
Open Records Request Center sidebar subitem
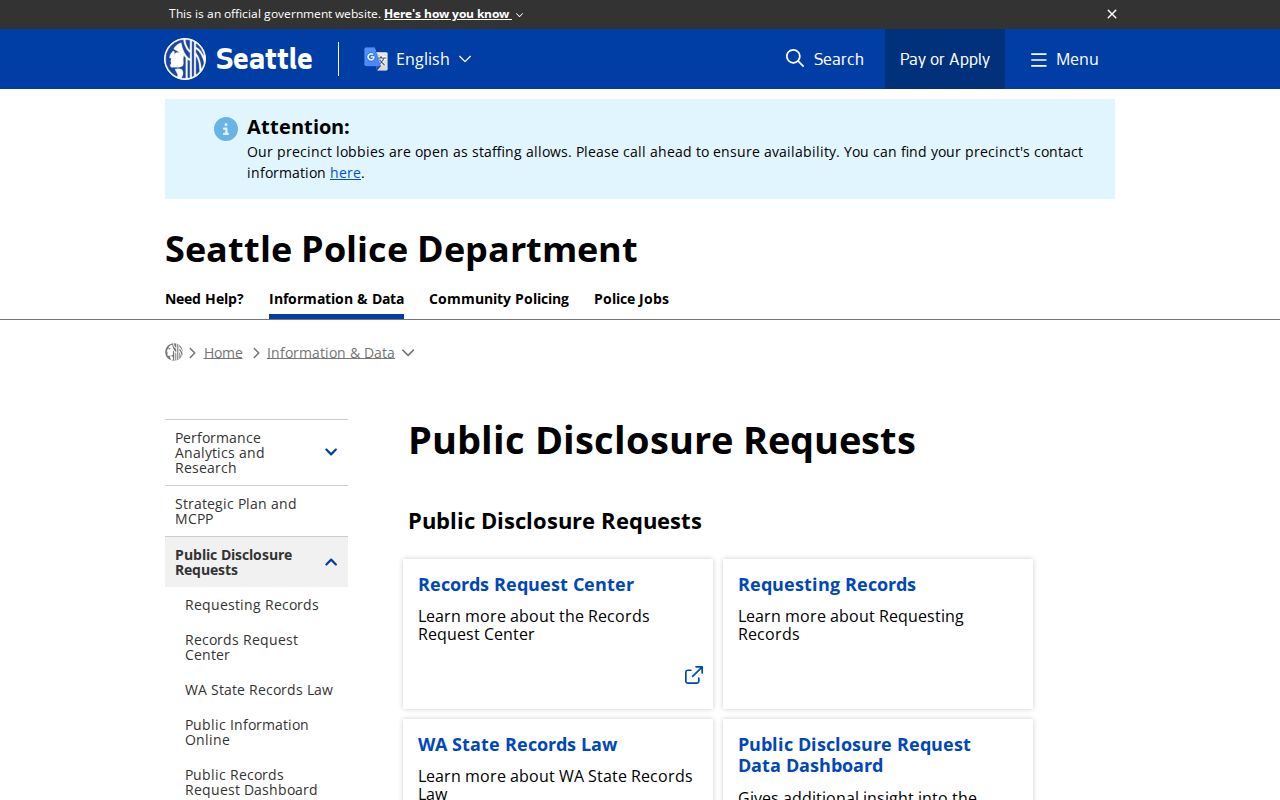point(241,647)
